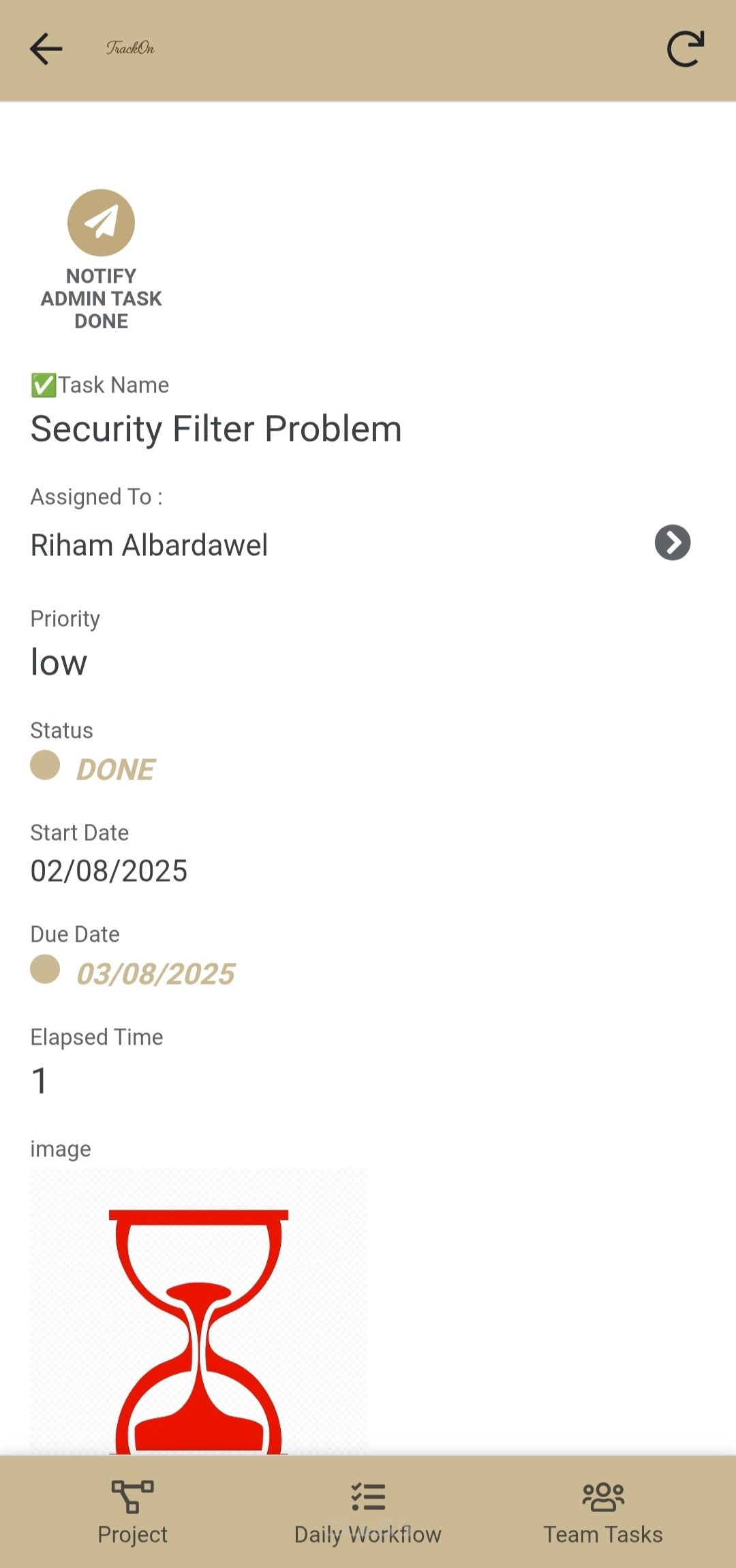Tap the Team Tasks people icon
The height and width of the screenshot is (1568, 736).
pos(603,1496)
